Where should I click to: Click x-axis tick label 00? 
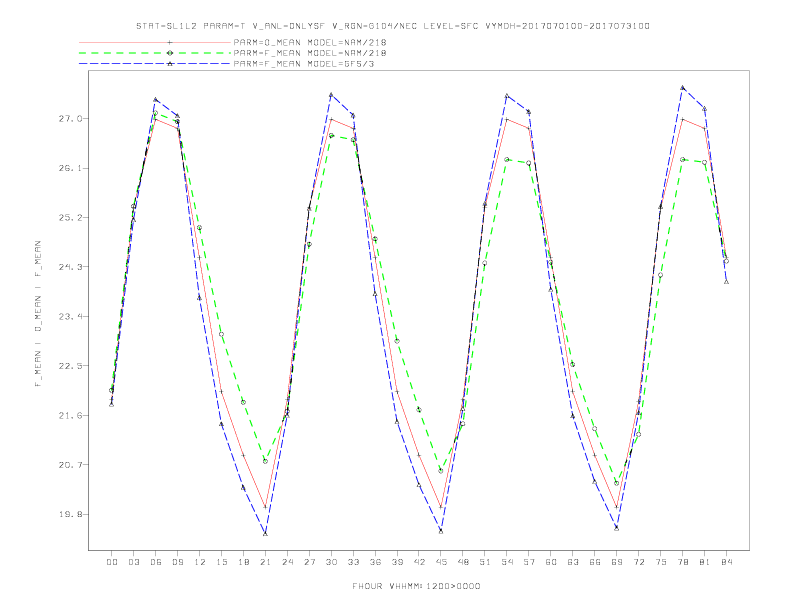[112, 562]
